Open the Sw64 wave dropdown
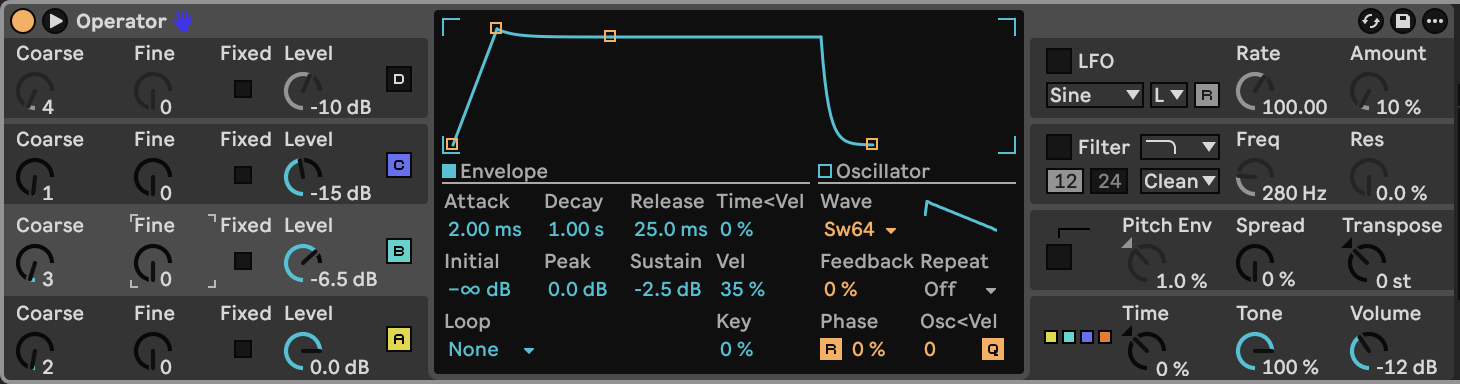1460x384 pixels. pyautogui.click(x=860, y=230)
